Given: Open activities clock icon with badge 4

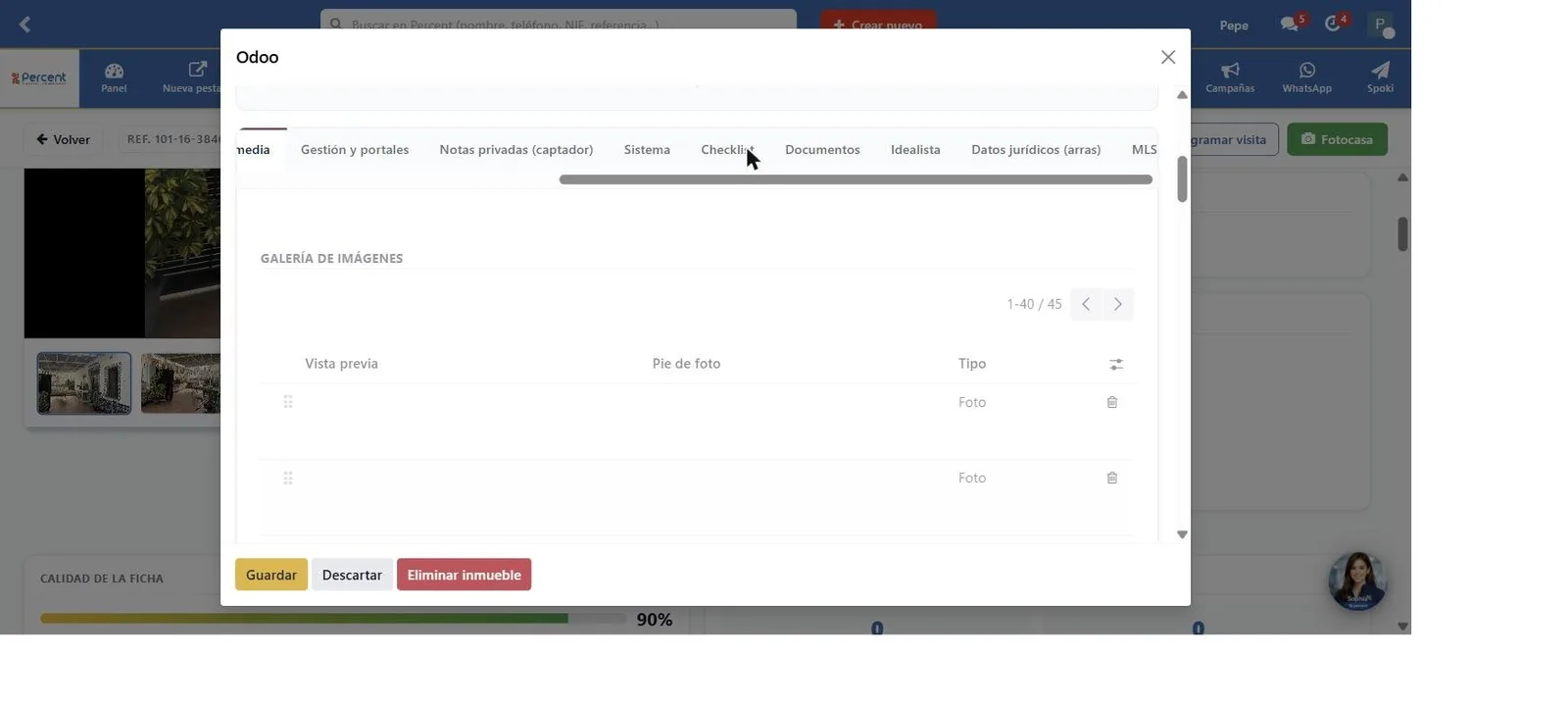Looking at the screenshot, I should click(x=1335, y=24).
